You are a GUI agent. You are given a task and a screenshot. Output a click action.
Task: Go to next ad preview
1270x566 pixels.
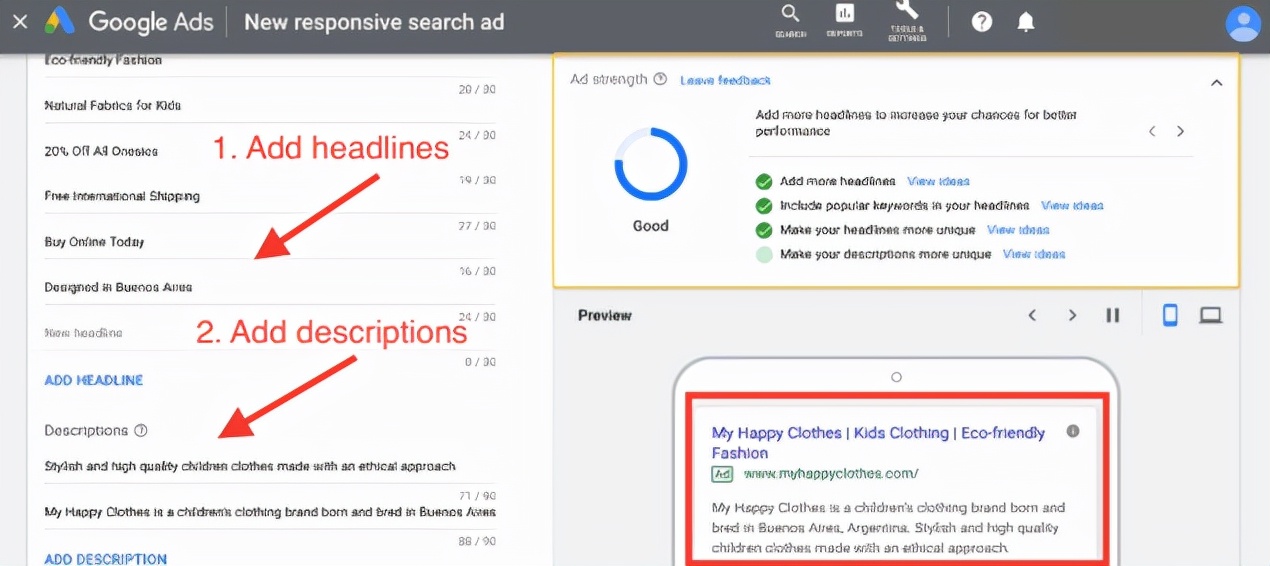tap(1072, 315)
